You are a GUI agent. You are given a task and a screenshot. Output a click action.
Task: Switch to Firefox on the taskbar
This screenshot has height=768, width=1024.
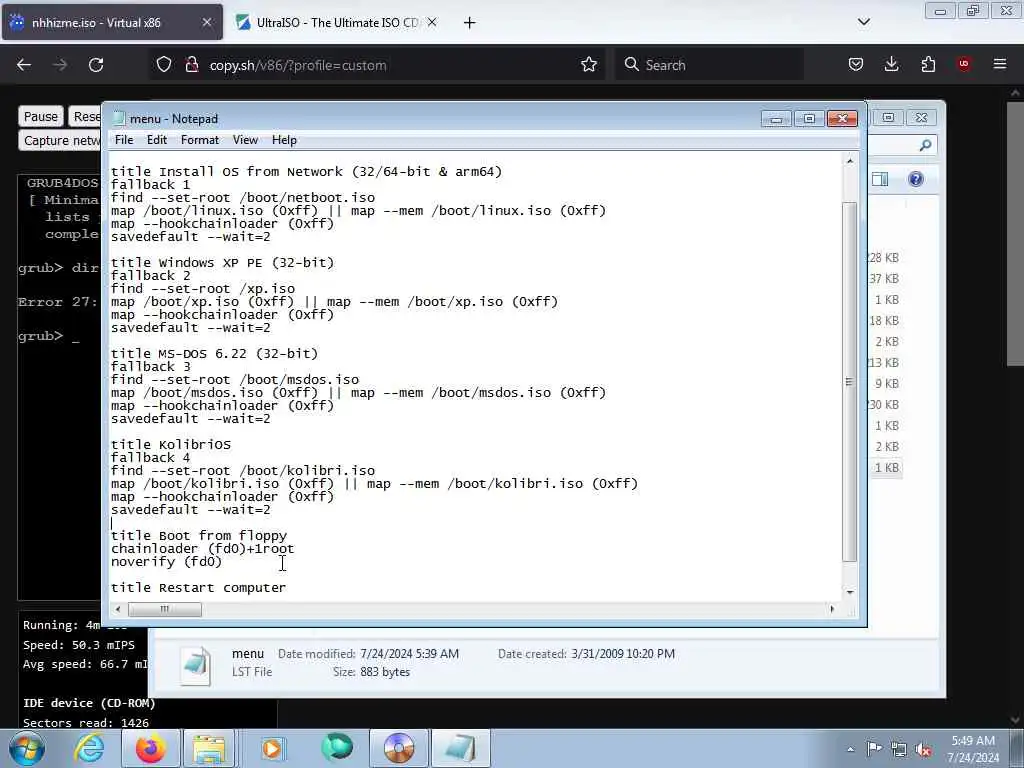[x=150, y=748]
